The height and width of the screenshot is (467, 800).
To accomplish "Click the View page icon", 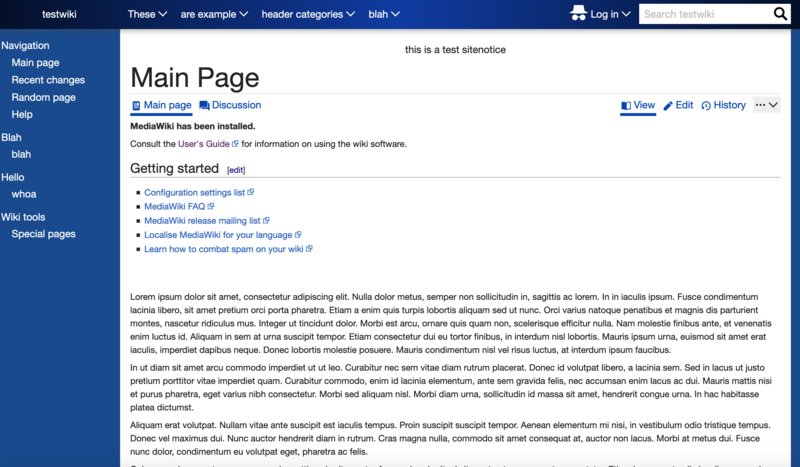I will [626, 106].
